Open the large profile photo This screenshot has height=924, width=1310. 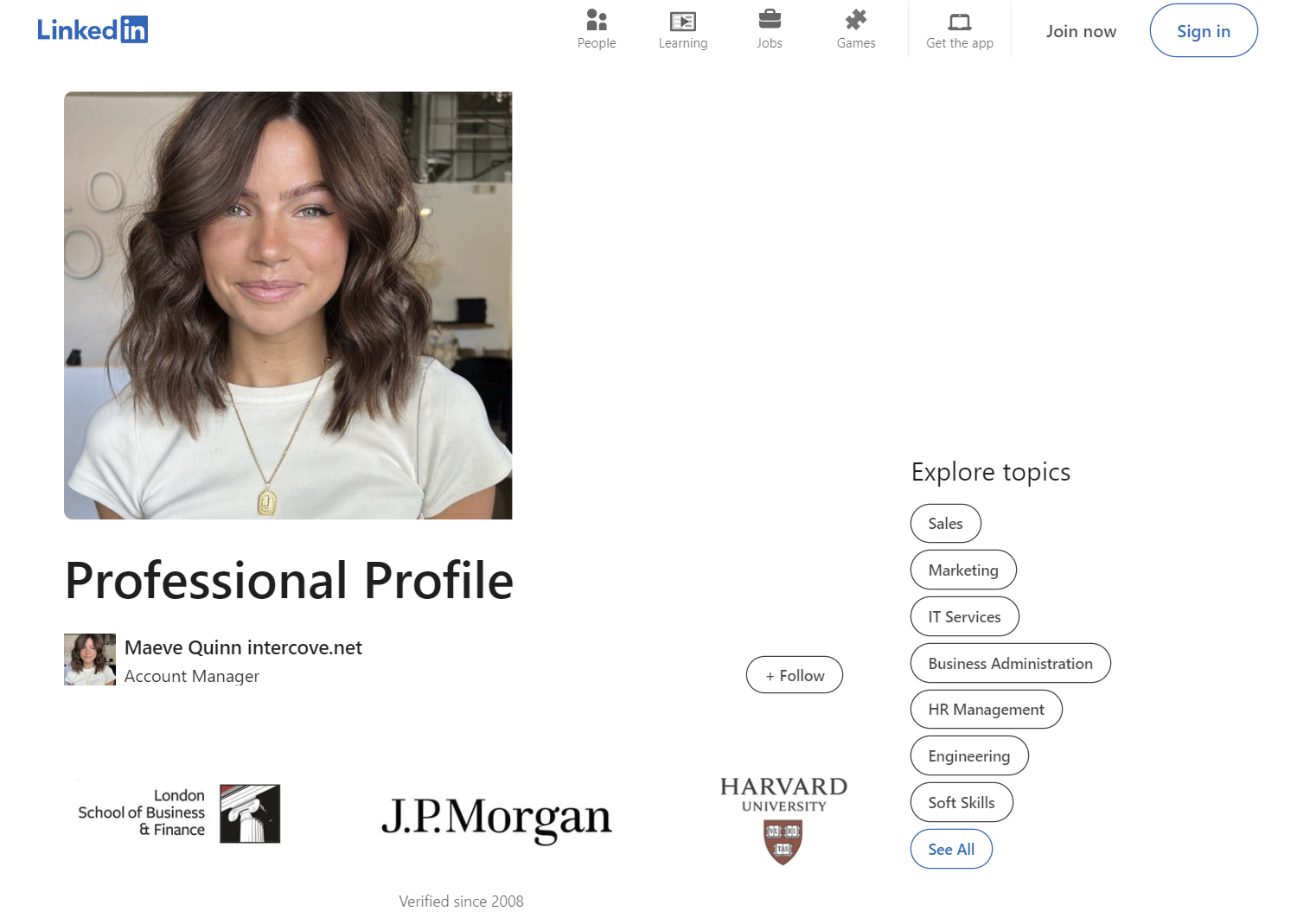point(288,305)
